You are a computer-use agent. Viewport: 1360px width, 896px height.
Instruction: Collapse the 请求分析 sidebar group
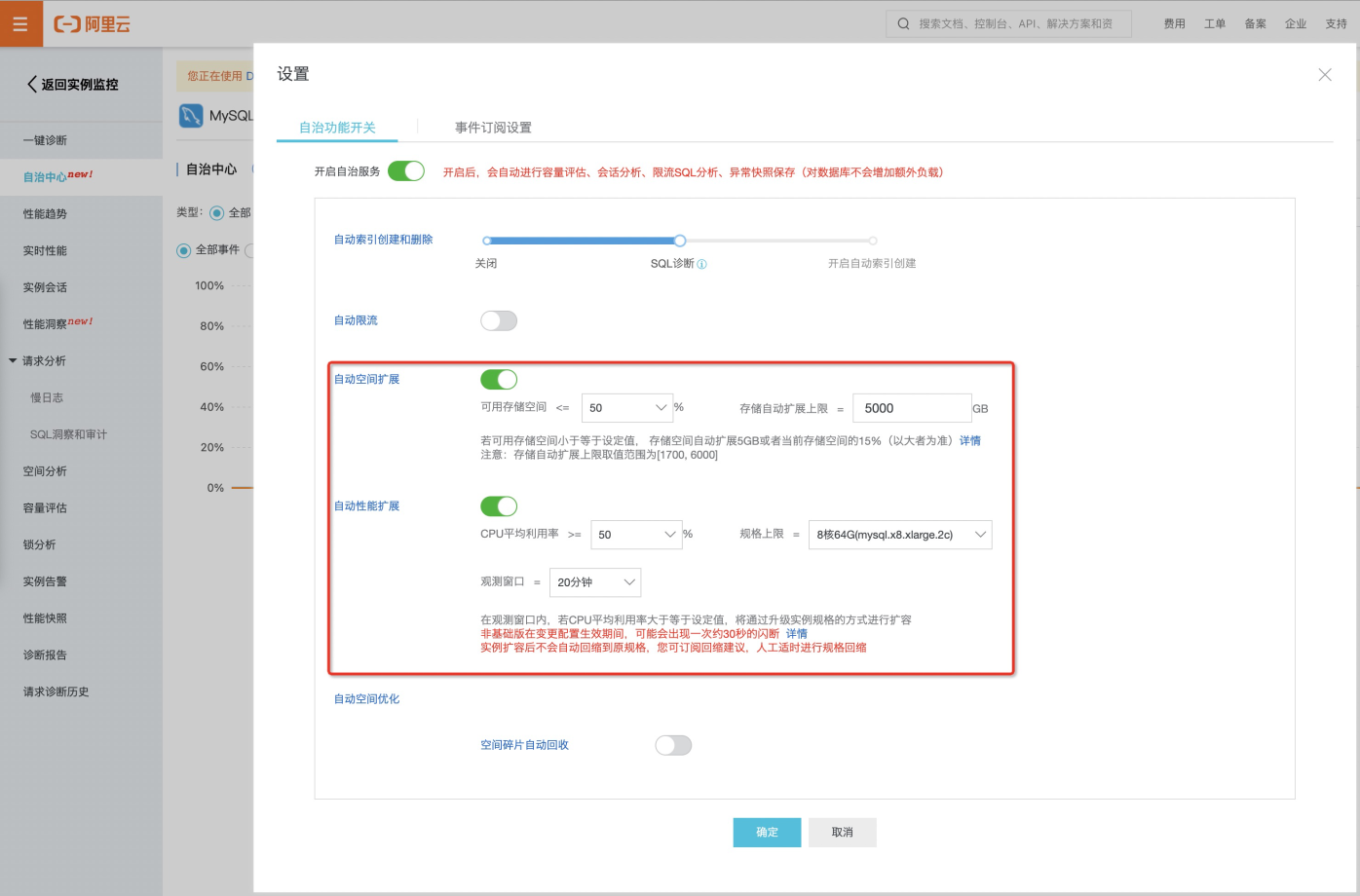pyautogui.click(x=13, y=361)
